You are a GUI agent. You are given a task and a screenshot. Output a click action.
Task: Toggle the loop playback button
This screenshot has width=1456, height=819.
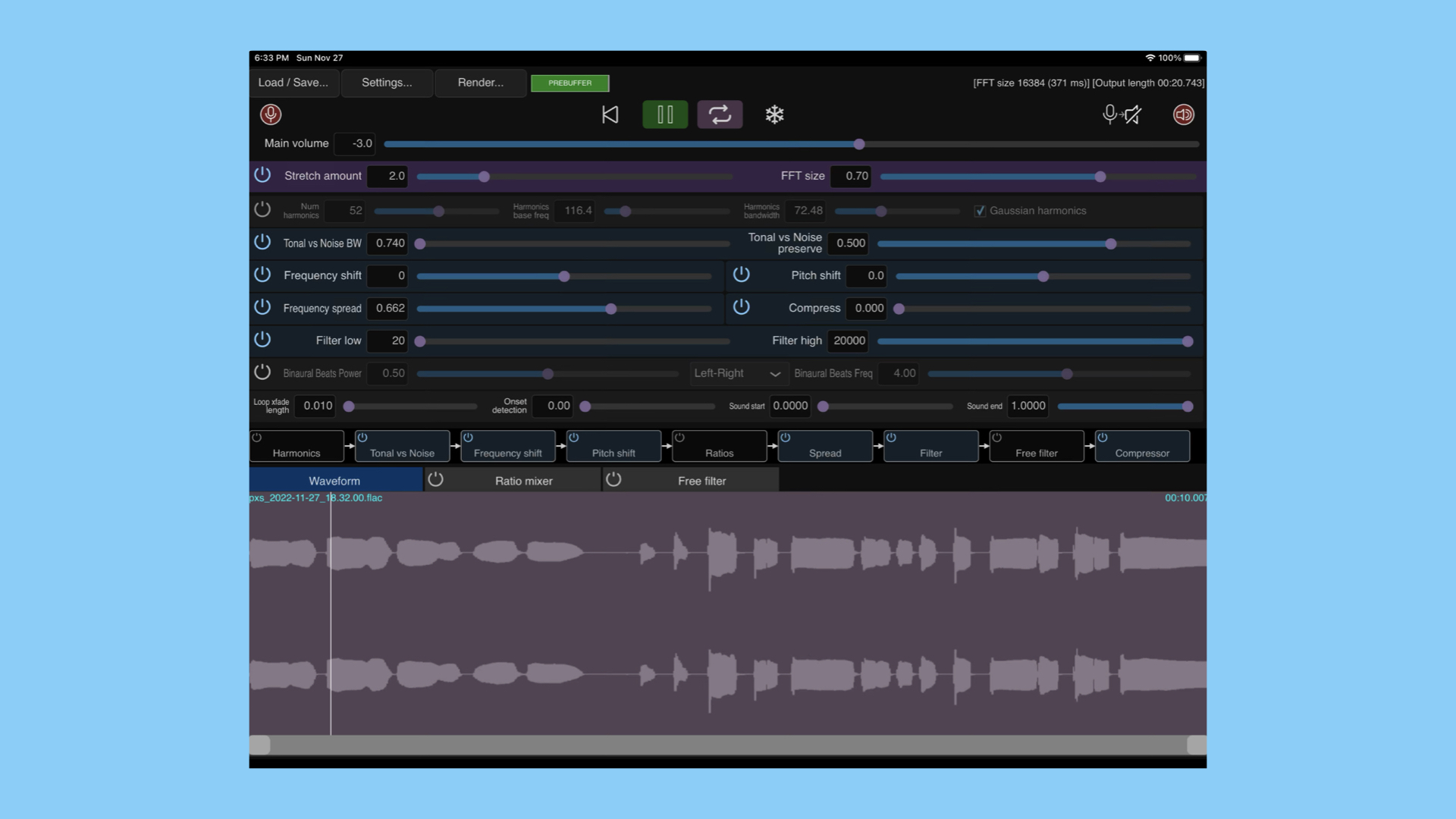(x=720, y=115)
